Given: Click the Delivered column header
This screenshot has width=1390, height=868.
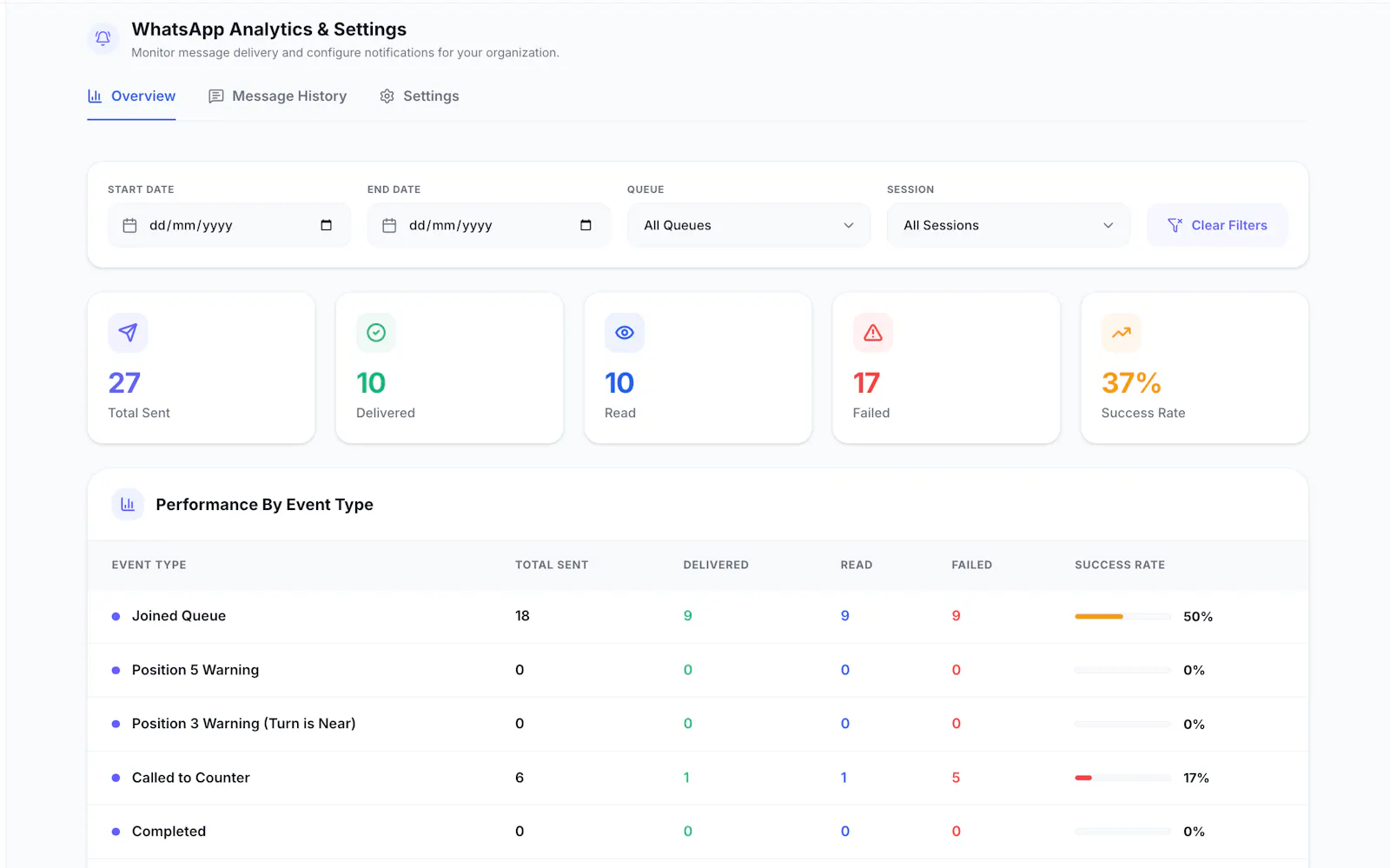Looking at the screenshot, I should pyautogui.click(x=716, y=565).
